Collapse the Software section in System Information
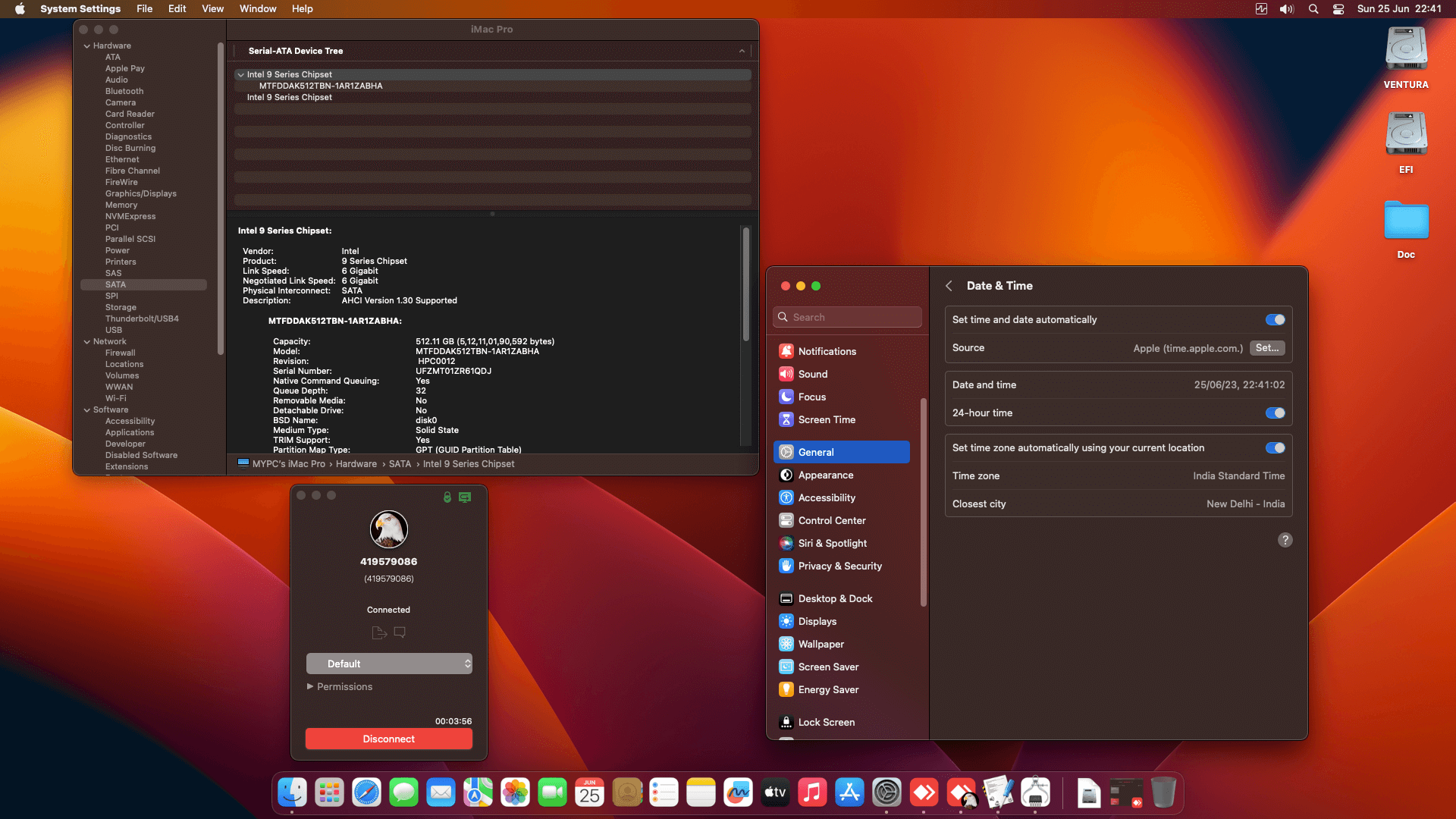 click(87, 410)
